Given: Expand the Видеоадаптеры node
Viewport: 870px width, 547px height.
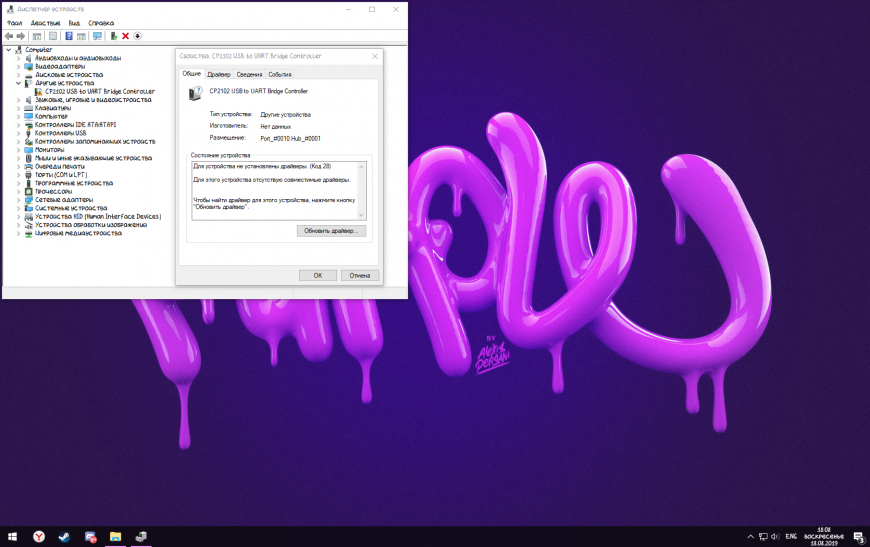Looking at the screenshot, I should [x=18, y=66].
